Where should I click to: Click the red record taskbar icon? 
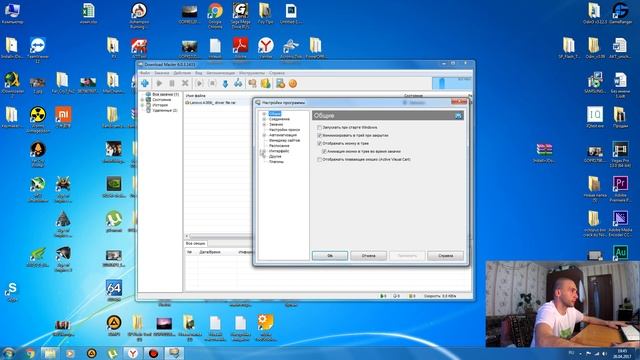click(153, 353)
